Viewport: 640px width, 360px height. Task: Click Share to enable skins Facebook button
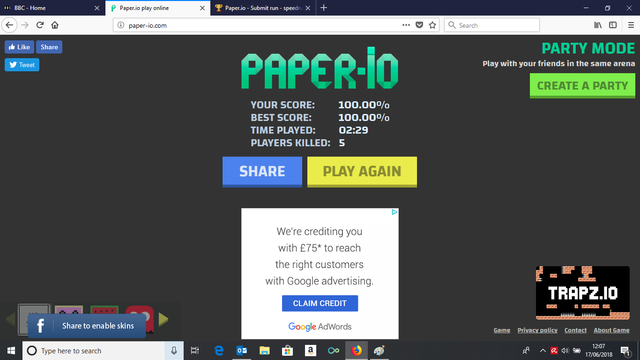pos(87,326)
